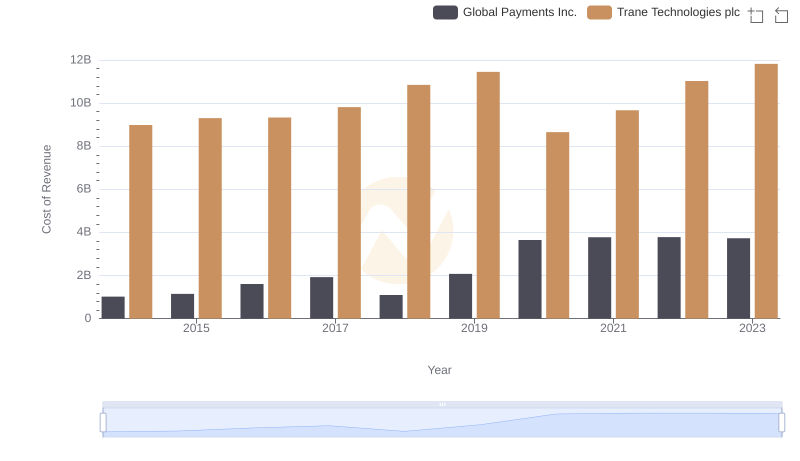Click the 10B y-axis label
Image resolution: width=800 pixels, height=461 pixels.
[81, 103]
